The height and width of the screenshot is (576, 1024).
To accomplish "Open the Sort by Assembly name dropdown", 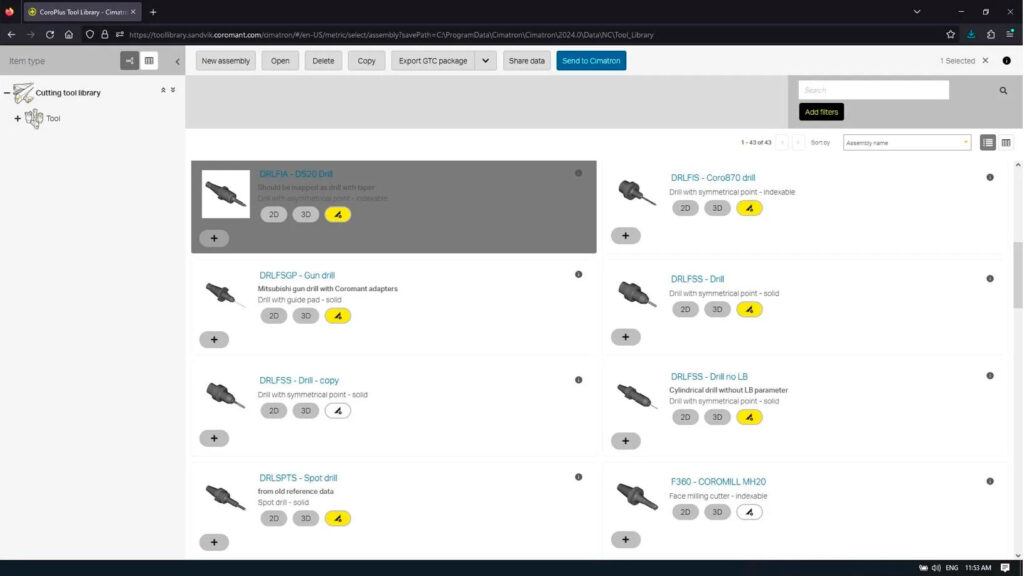I will tap(906, 142).
